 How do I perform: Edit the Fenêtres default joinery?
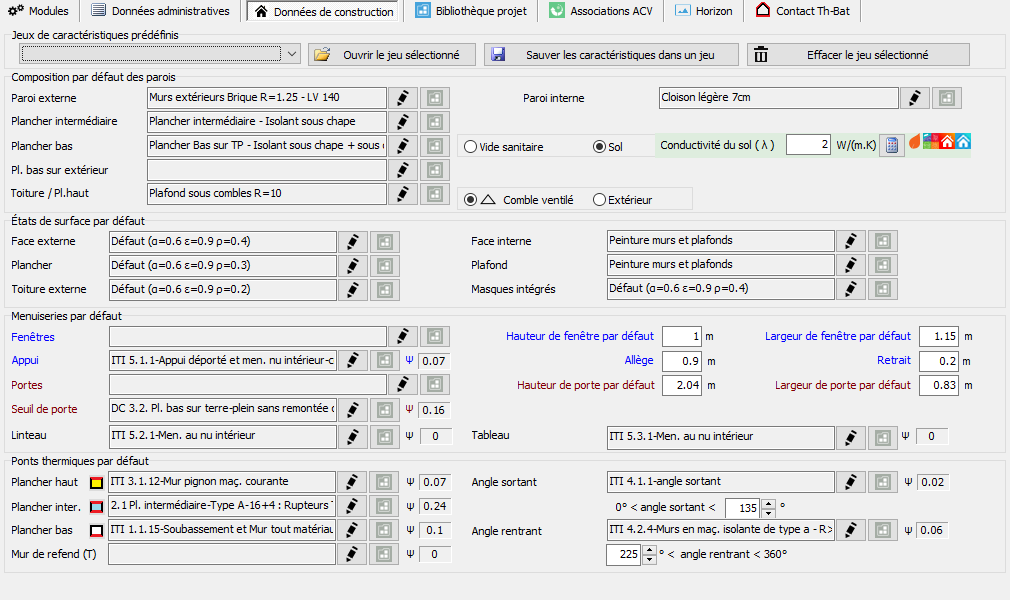coord(403,336)
